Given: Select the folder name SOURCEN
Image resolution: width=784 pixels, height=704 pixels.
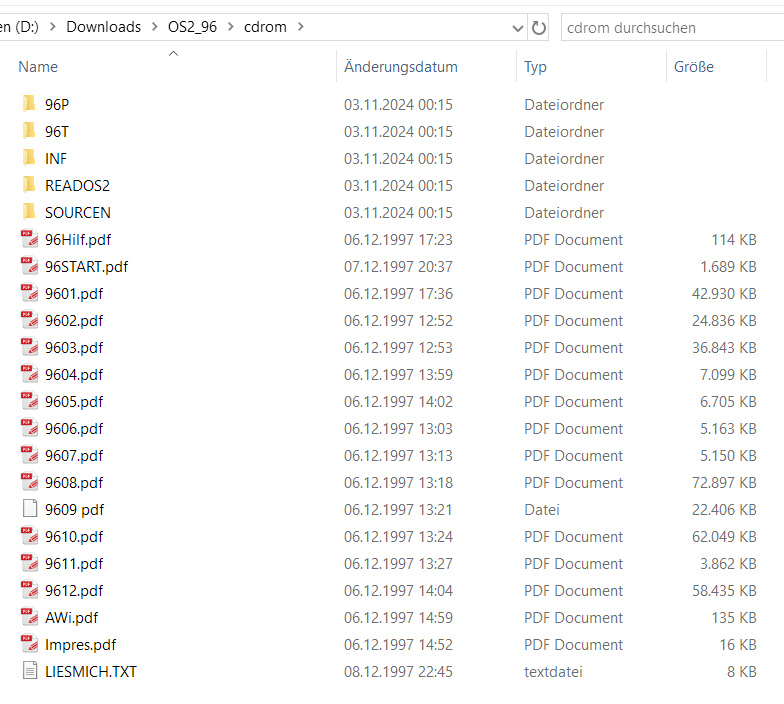Looking at the screenshot, I should pos(78,212).
